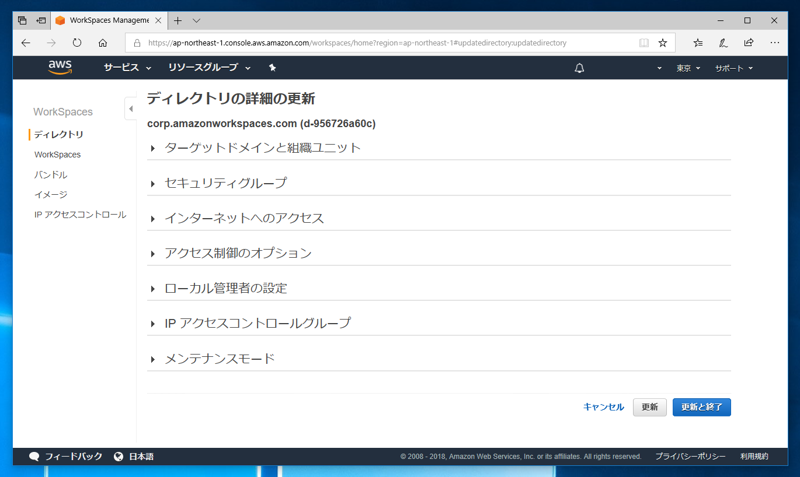Open browser home page icon
This screenshot has width=800, height=477.
103,43
